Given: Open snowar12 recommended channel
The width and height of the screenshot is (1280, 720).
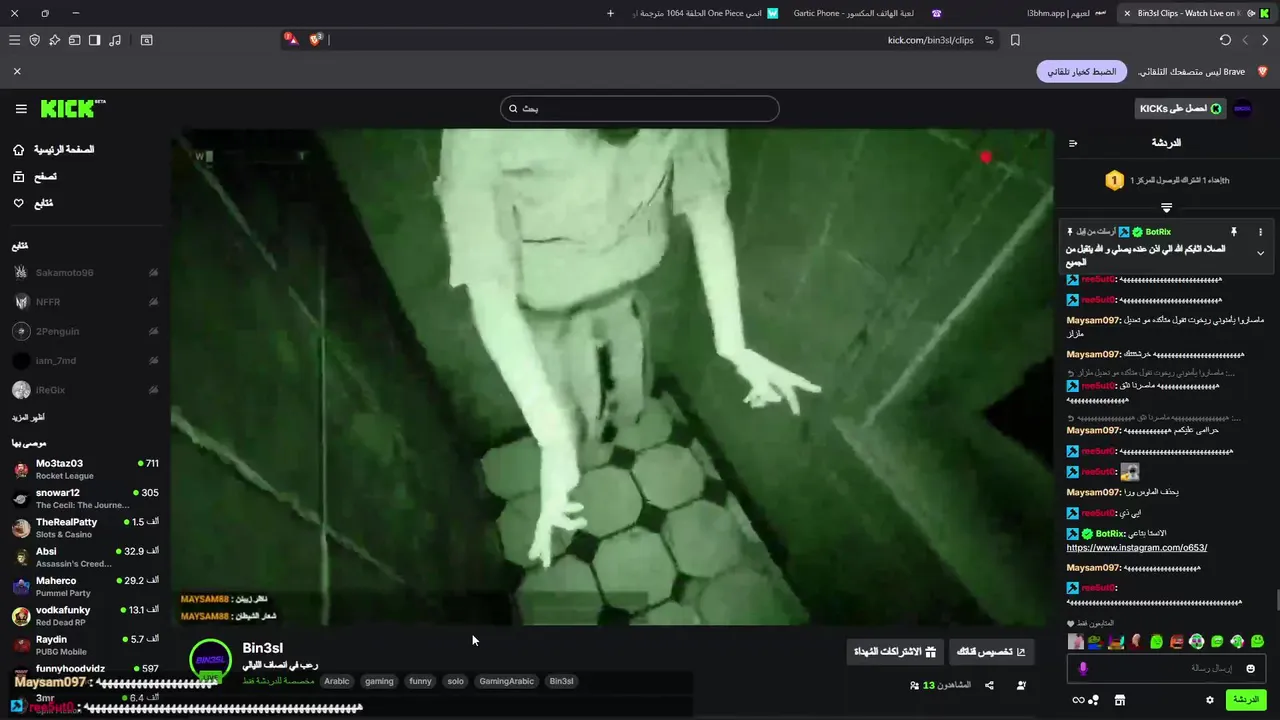Looking at the screenshot, I should tap(86, 498).
